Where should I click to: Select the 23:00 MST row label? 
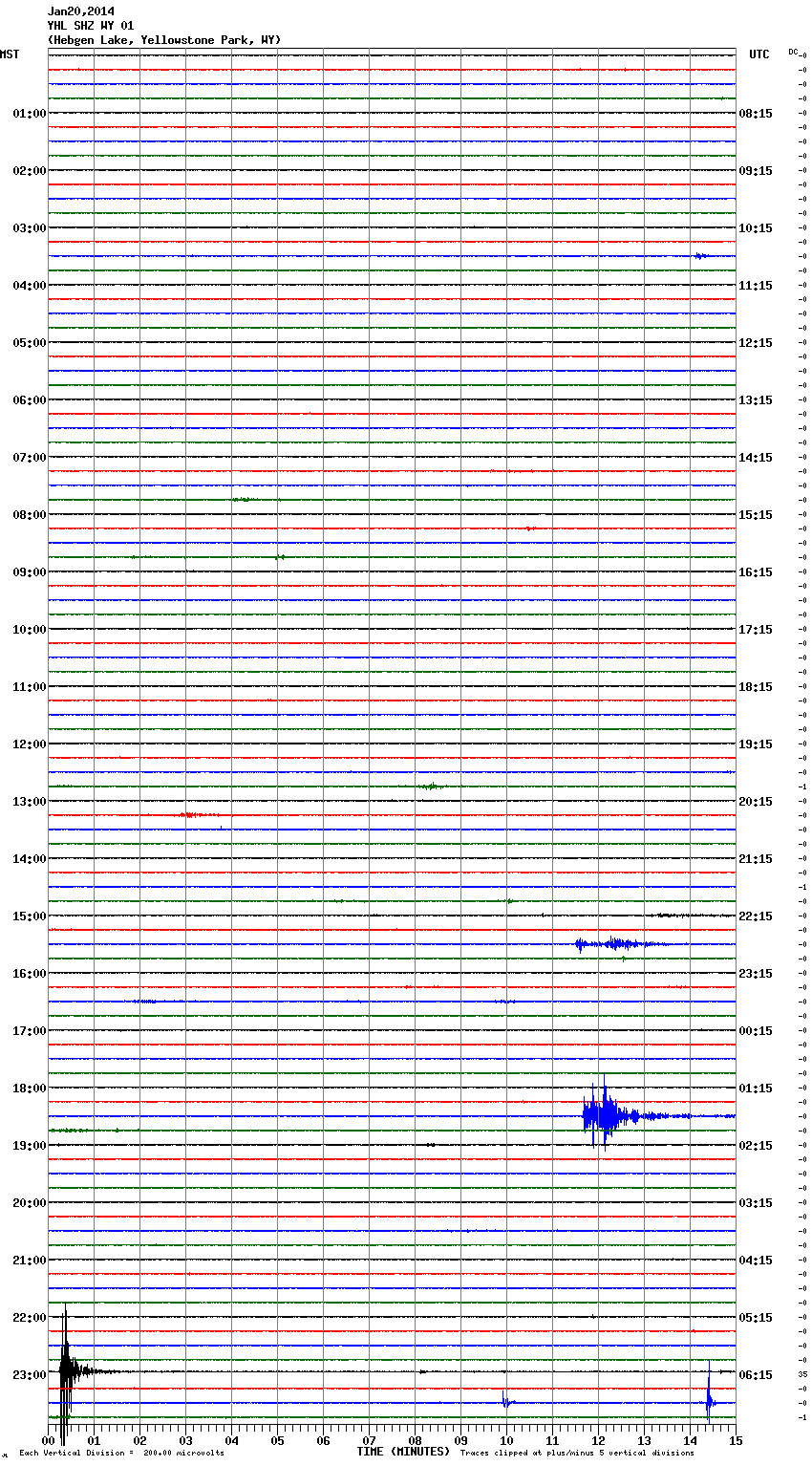[x=29, y=1375]
